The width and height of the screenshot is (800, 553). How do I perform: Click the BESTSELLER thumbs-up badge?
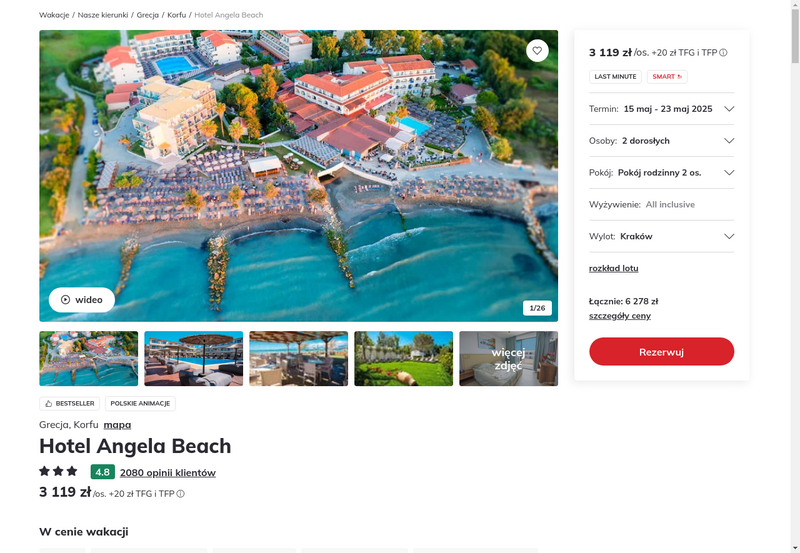pos(69,404)
